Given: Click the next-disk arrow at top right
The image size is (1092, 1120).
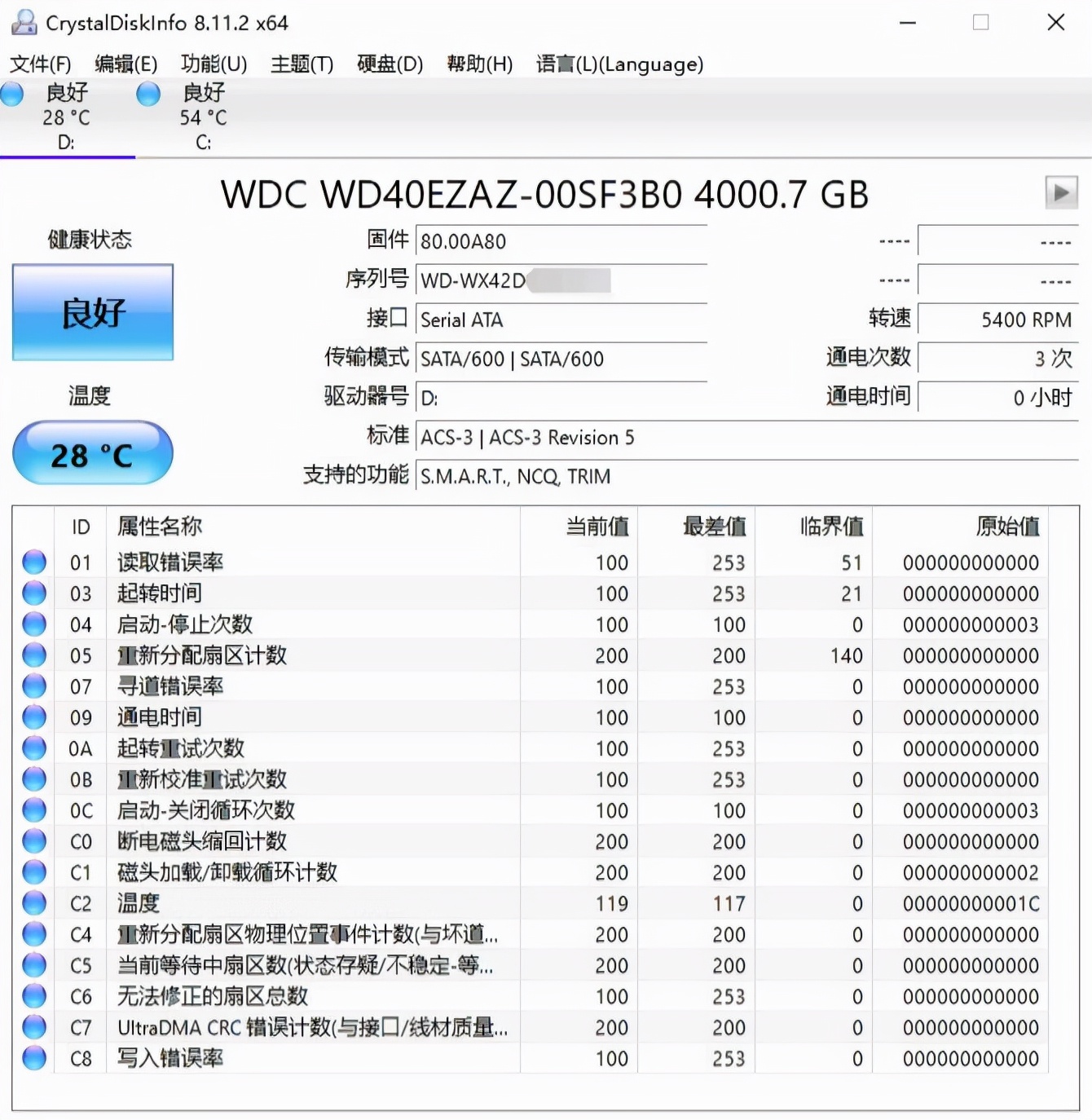Looking at the screenshot, I should point(1062,193).
